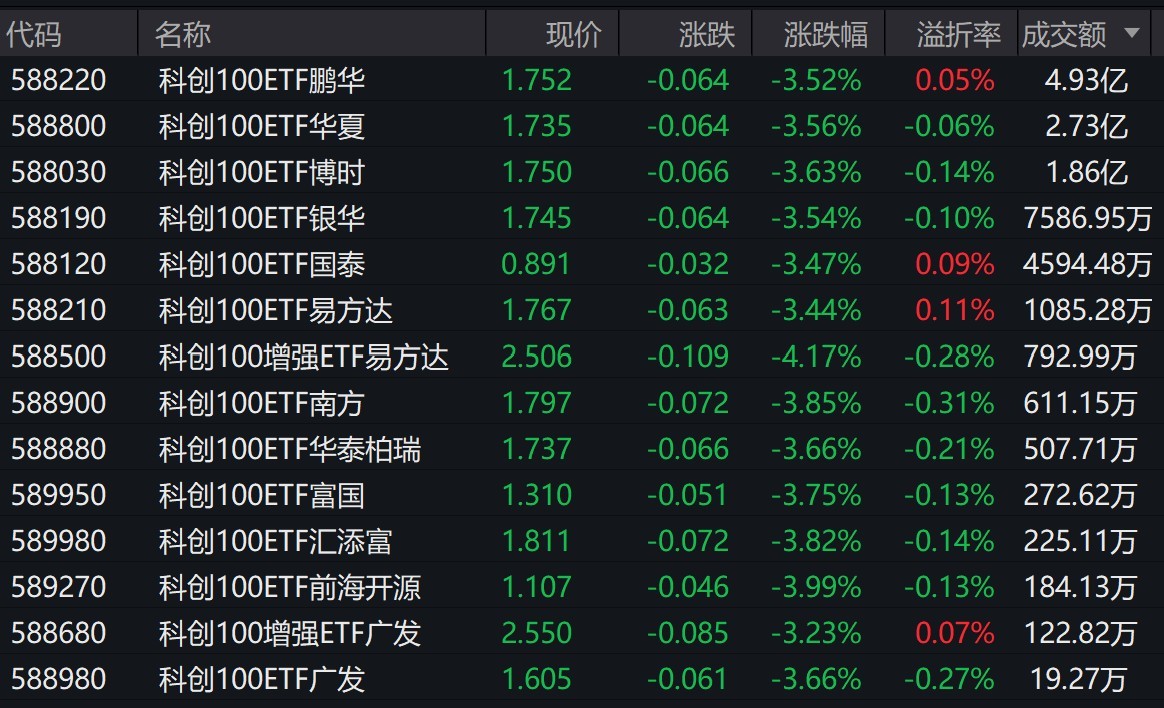Select the 科创100ETF南方 row

(x=582, y=402)
